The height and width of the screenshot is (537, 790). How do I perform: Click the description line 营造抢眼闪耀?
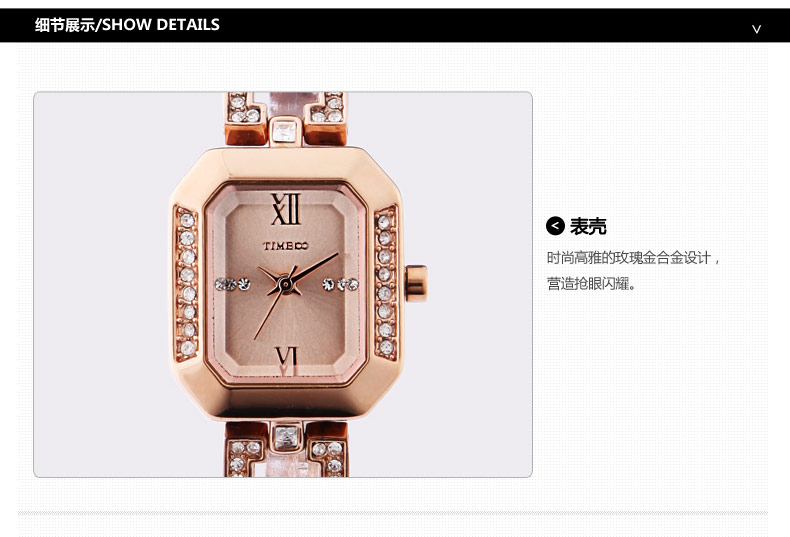coord(591,284)
